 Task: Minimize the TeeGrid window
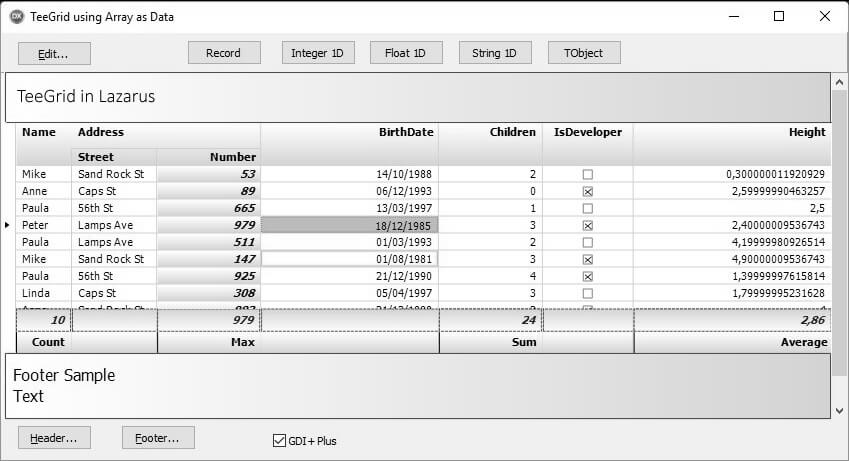734,16
